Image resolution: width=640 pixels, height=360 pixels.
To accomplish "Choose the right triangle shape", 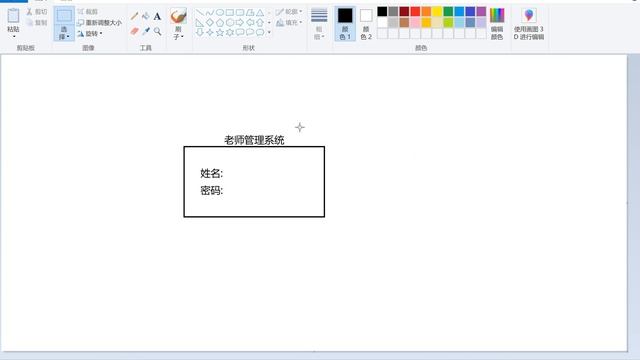I will 200,22.
